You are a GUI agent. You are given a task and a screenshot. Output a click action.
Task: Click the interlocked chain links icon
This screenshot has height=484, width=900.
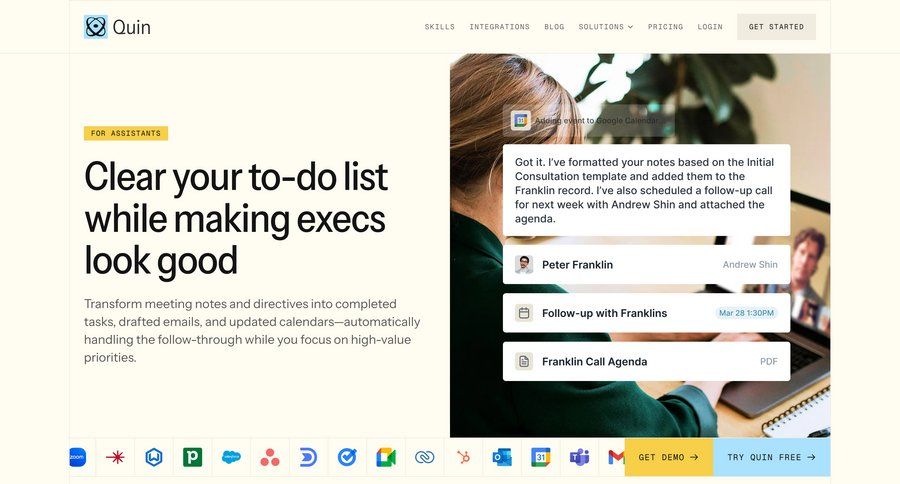pos(424,457)
